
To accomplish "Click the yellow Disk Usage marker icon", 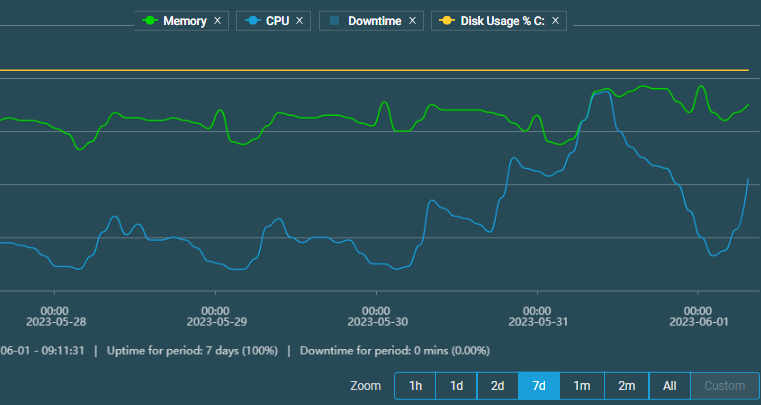I will click(x=446, y=20).
